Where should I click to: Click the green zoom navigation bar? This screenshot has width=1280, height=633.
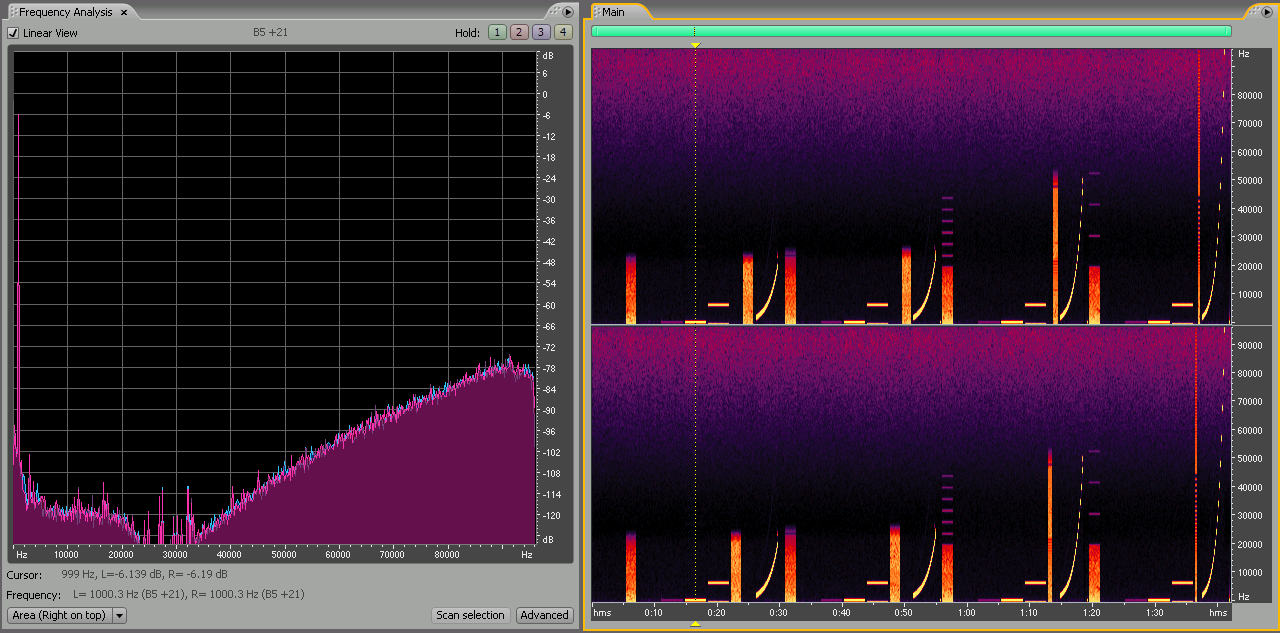pos(910,31)
